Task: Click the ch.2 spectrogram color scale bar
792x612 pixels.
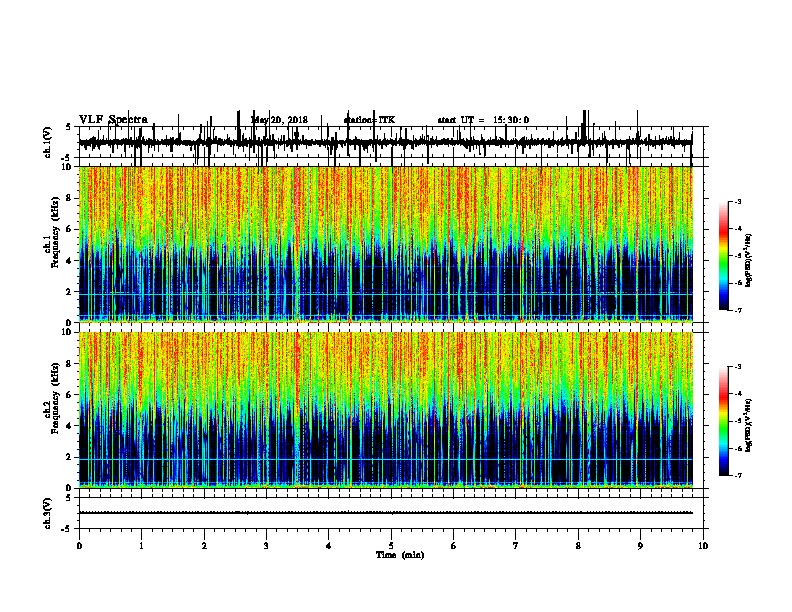Action: pyautogui.click(x=723, y=421)
